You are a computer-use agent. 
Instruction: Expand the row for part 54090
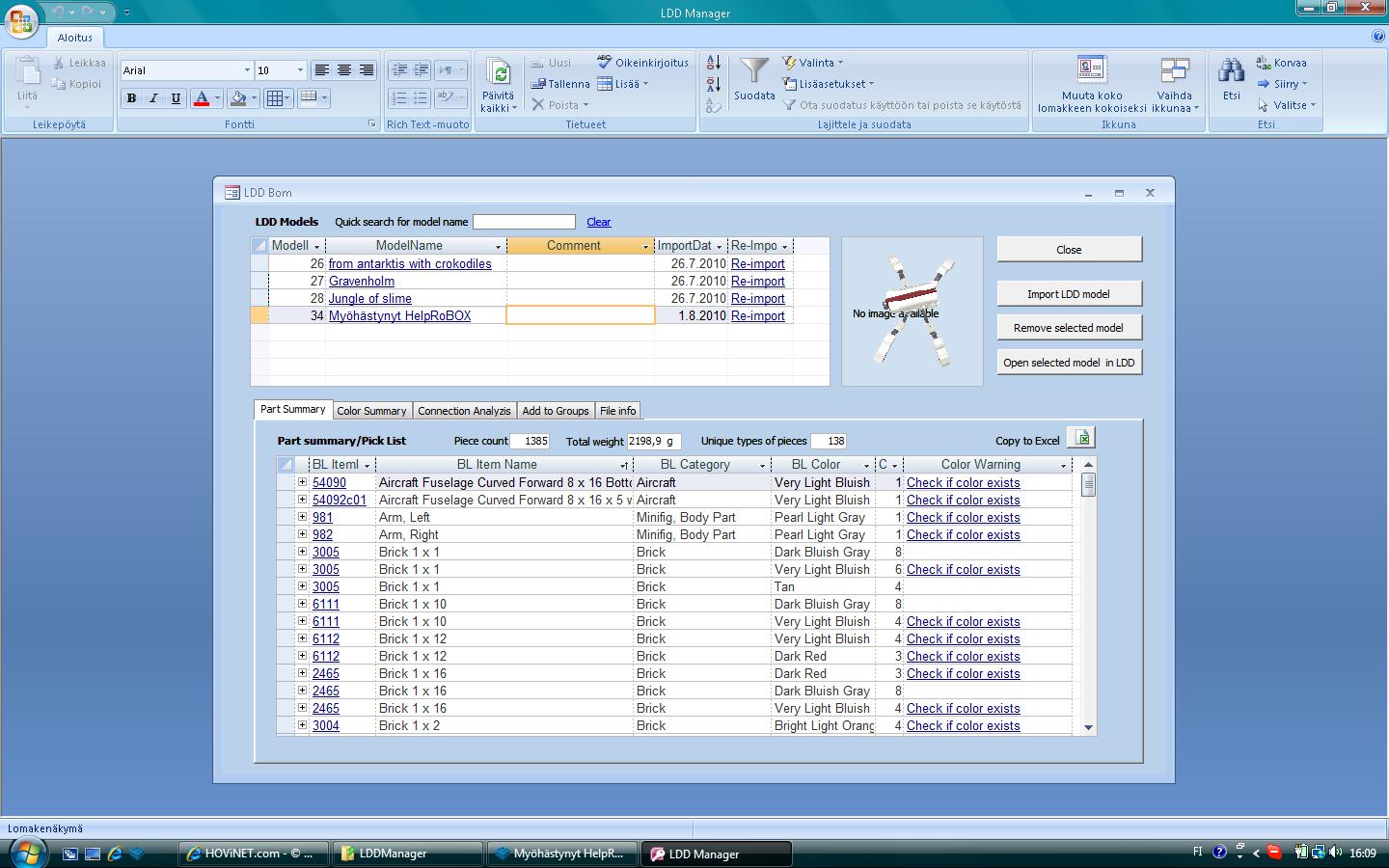[302, 482]
